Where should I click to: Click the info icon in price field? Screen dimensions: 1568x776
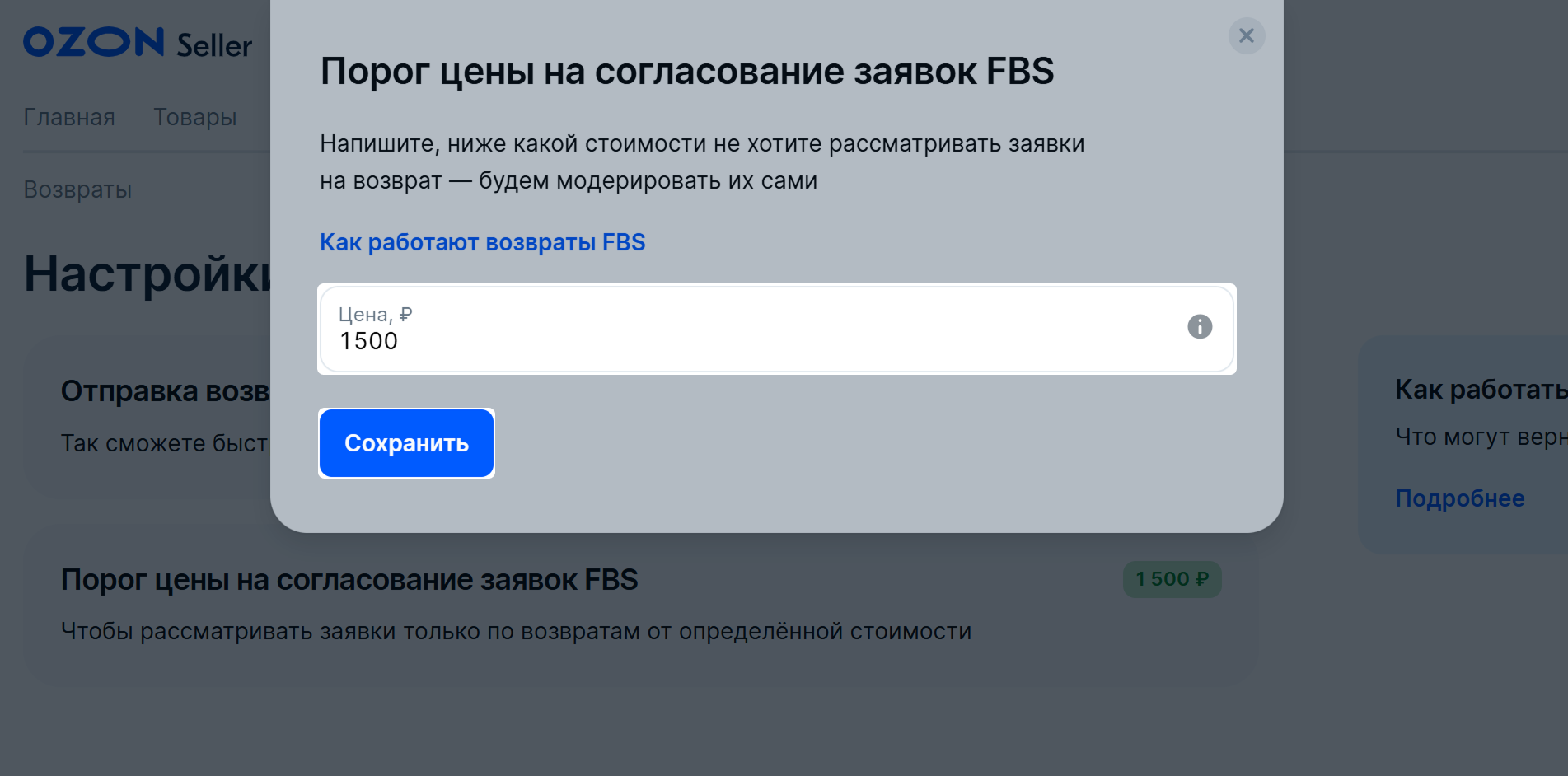(1199, 327)
